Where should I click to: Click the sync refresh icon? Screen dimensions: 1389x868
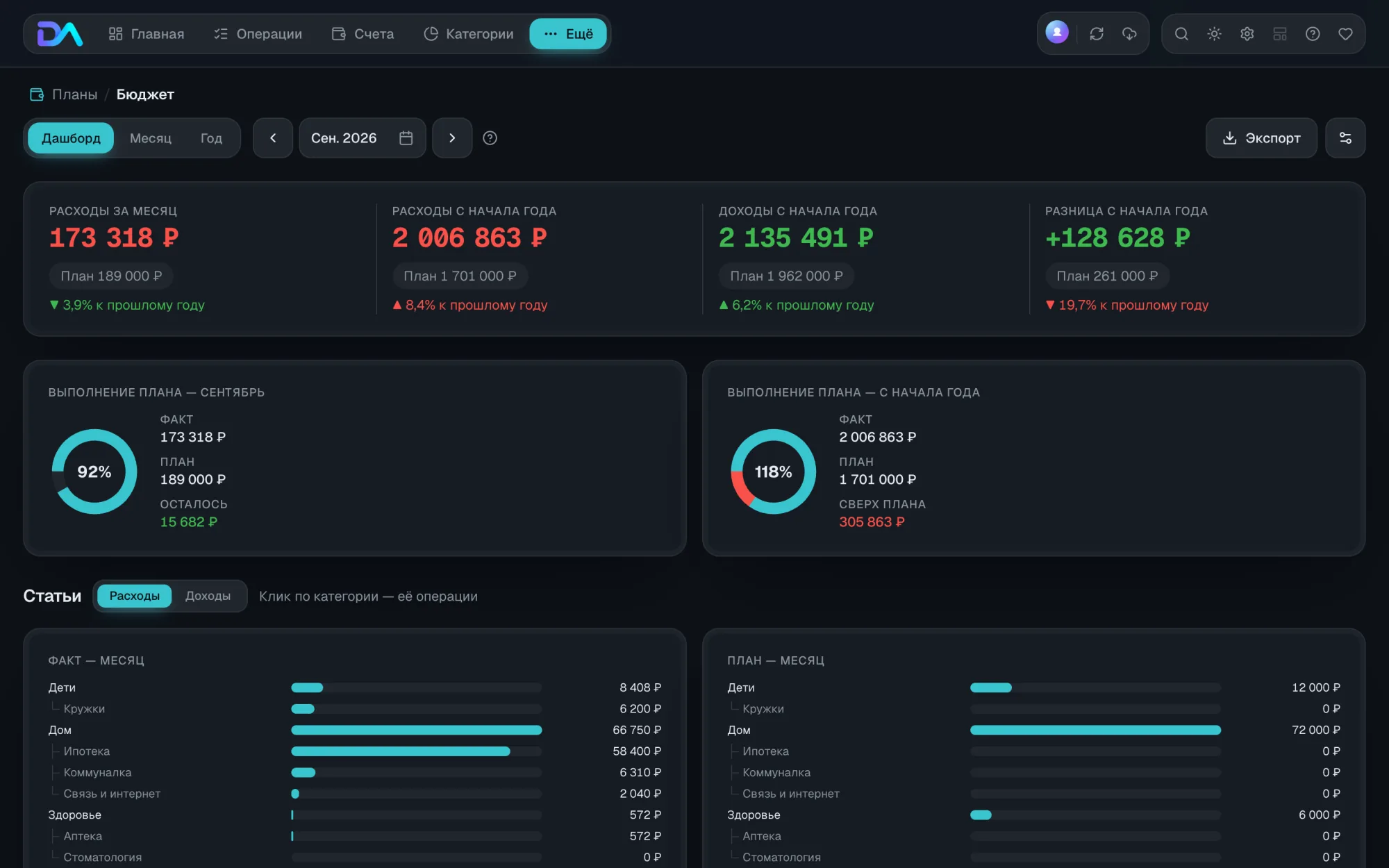click(x=1097, y=33)
